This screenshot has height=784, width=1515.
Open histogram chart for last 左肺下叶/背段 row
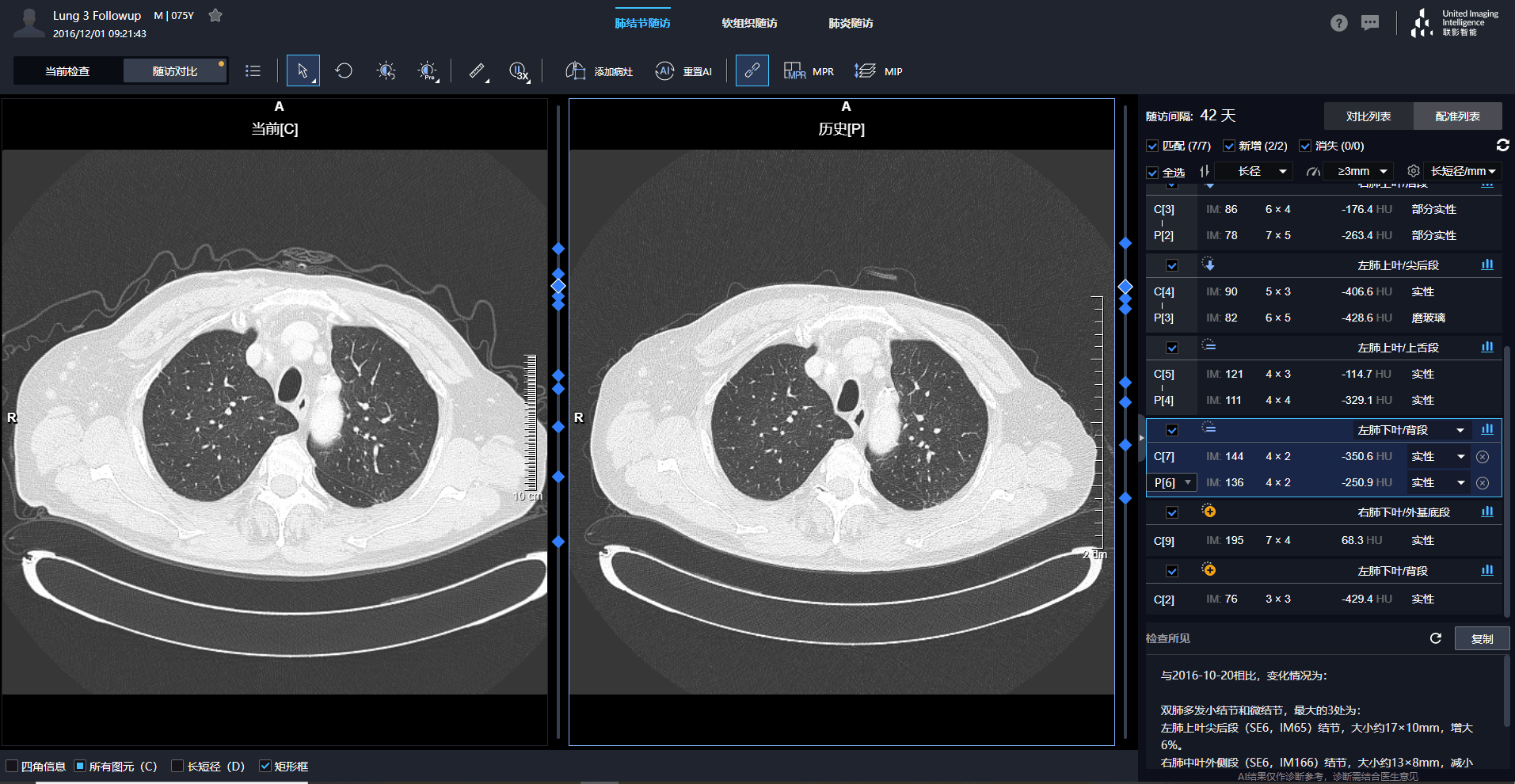[x=1487, y=570]
